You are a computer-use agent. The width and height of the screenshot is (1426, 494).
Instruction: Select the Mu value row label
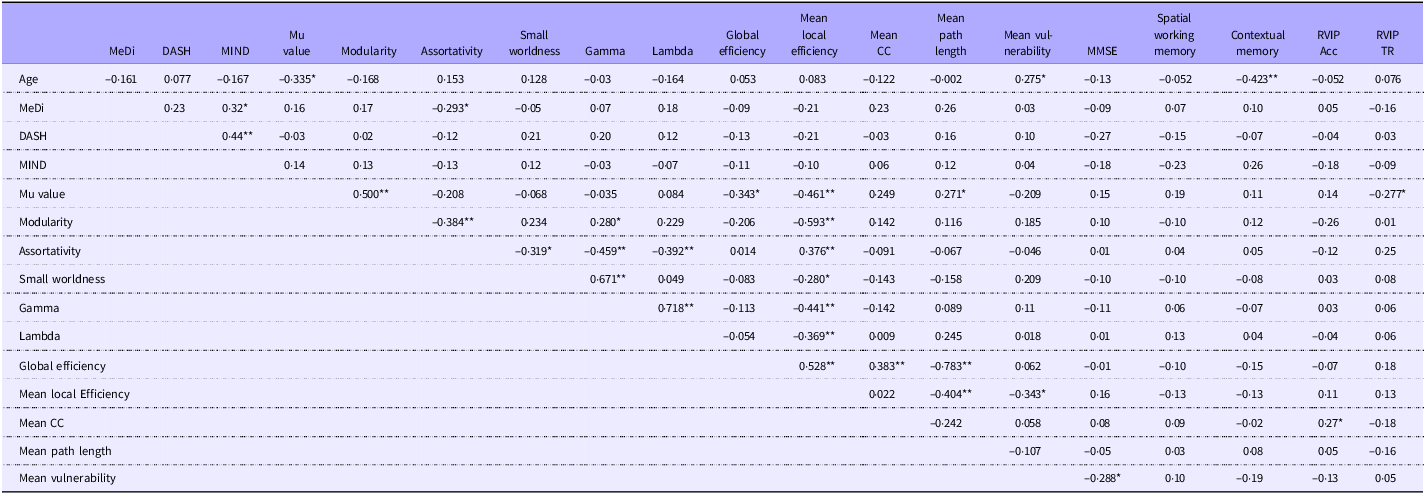pos(43,193)
